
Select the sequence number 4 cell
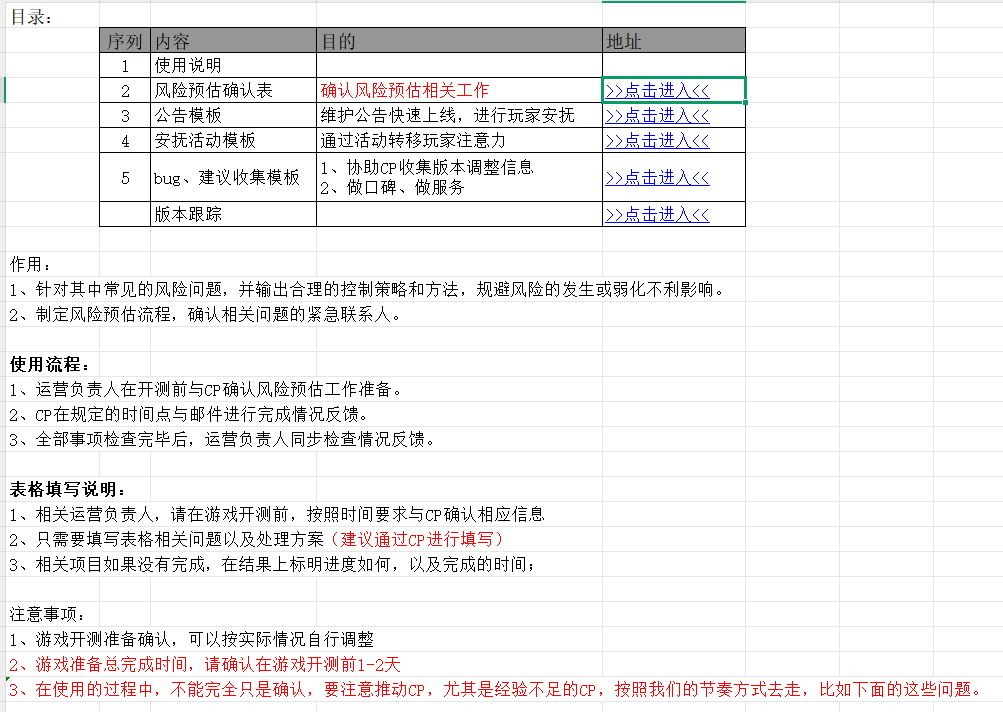(125, 140)
